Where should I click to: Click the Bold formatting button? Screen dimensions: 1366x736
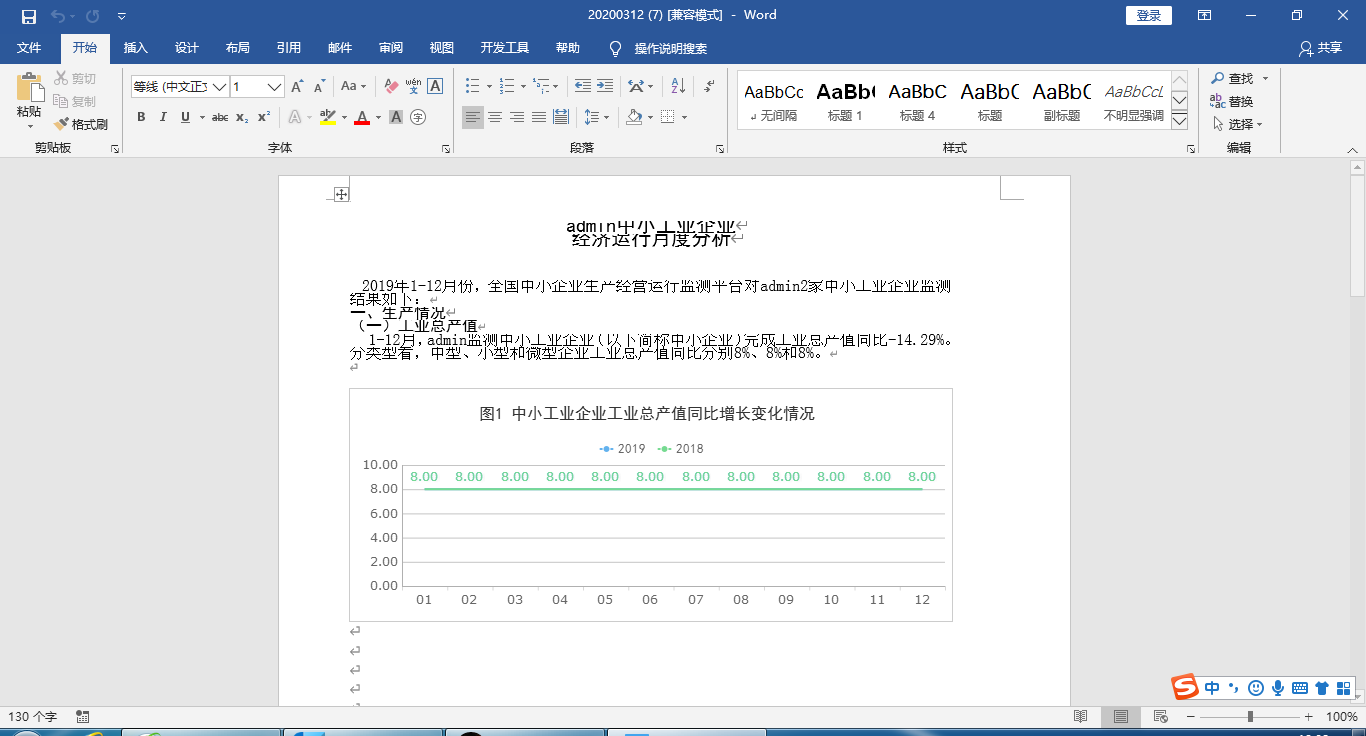[x=141, y=117]
